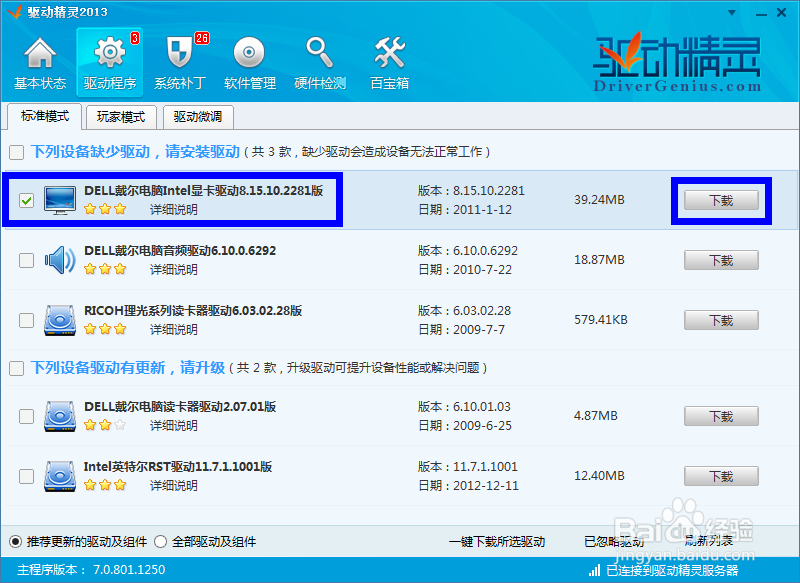Check the DELL音频驱动6.10.0.6292 checkbox
The image size is (800, 583).
[27, 261]
